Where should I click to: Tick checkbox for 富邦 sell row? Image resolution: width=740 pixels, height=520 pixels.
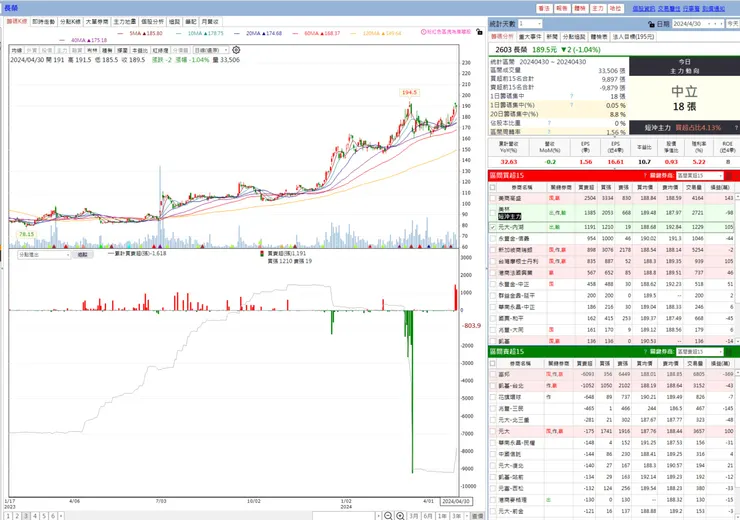[x=493, y=374]
